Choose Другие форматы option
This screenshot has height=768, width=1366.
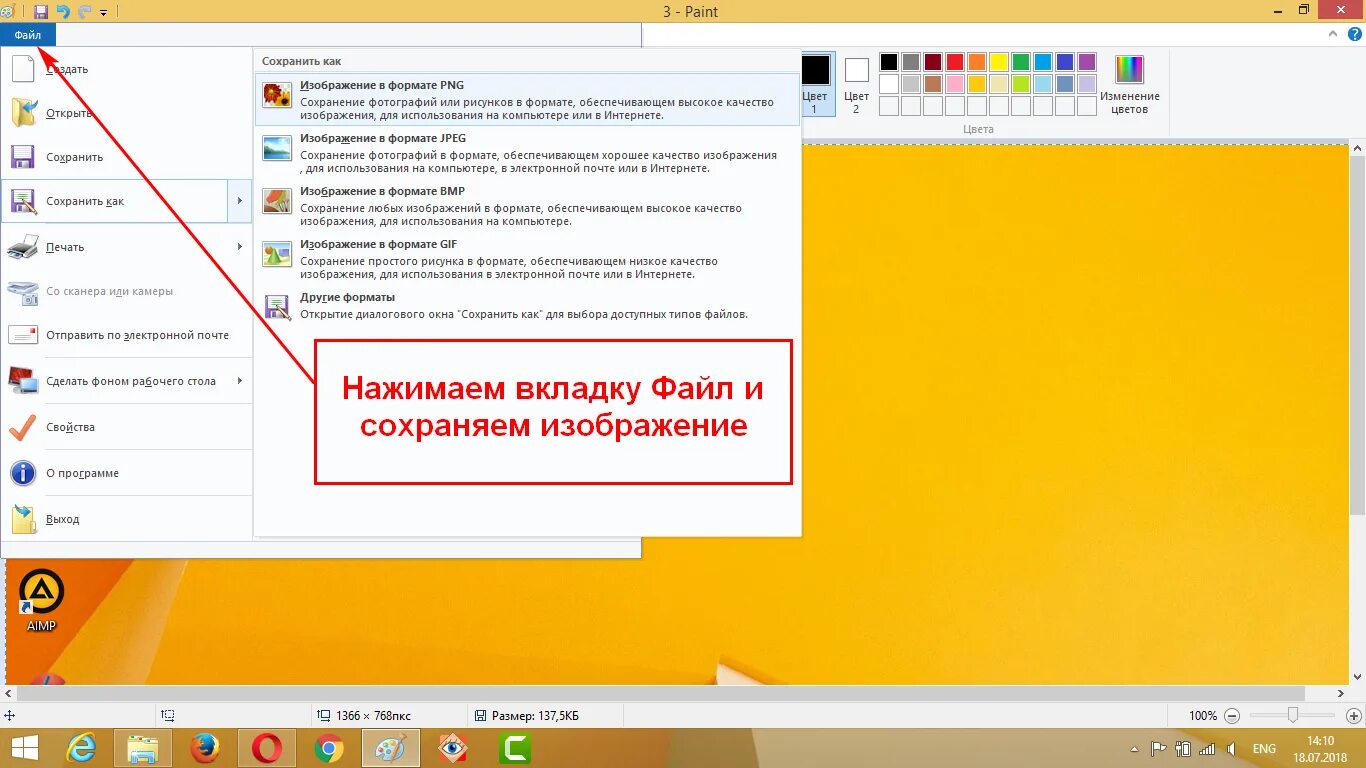tap(527, 306)
